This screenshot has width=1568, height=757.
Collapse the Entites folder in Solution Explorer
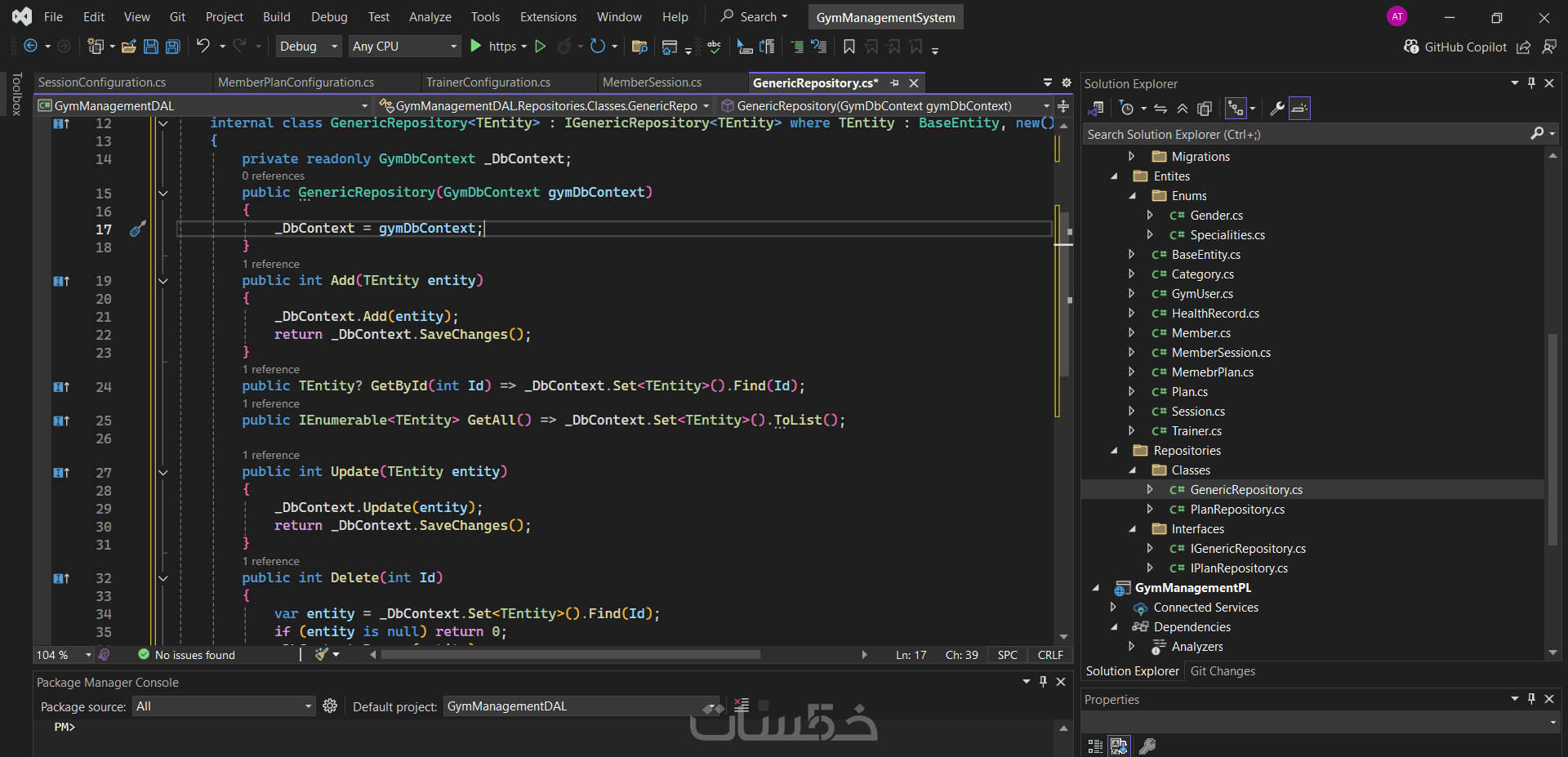[x=1115, y=176]
